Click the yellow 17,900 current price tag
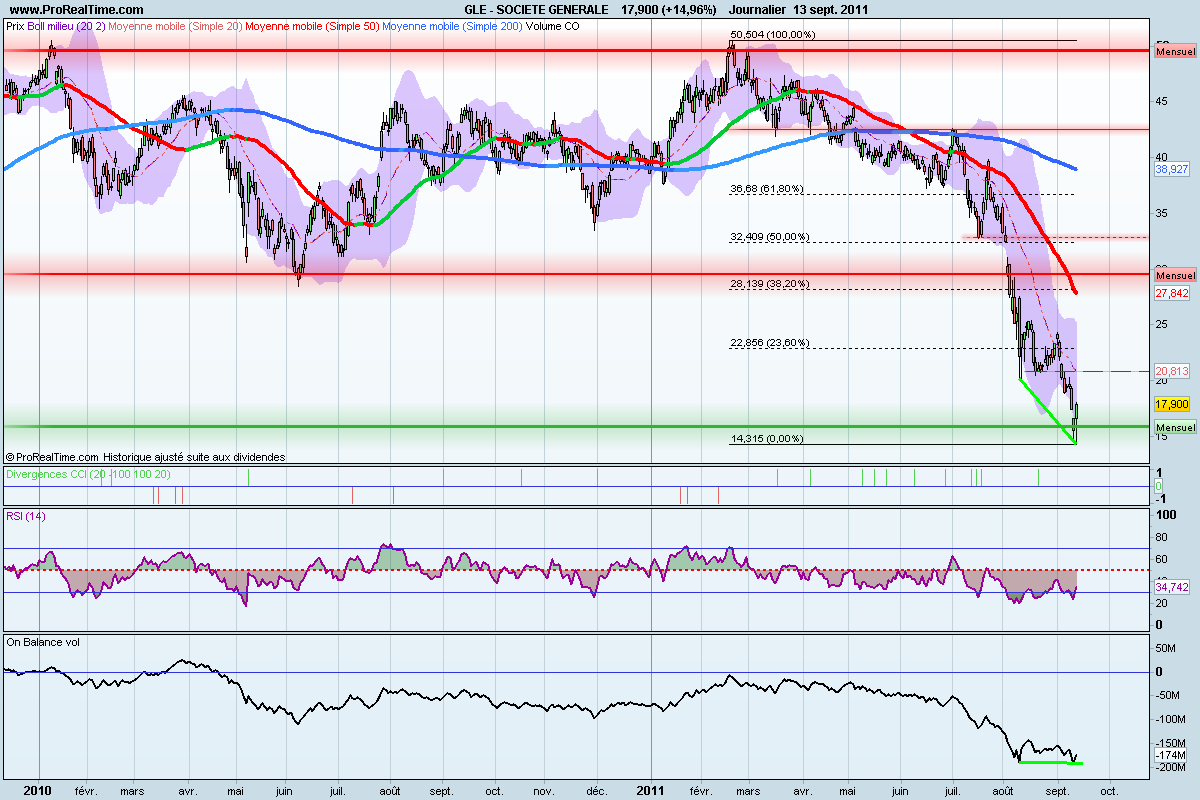Image resolution: width=1200 pixels, height=800 pixels. 1172,404
